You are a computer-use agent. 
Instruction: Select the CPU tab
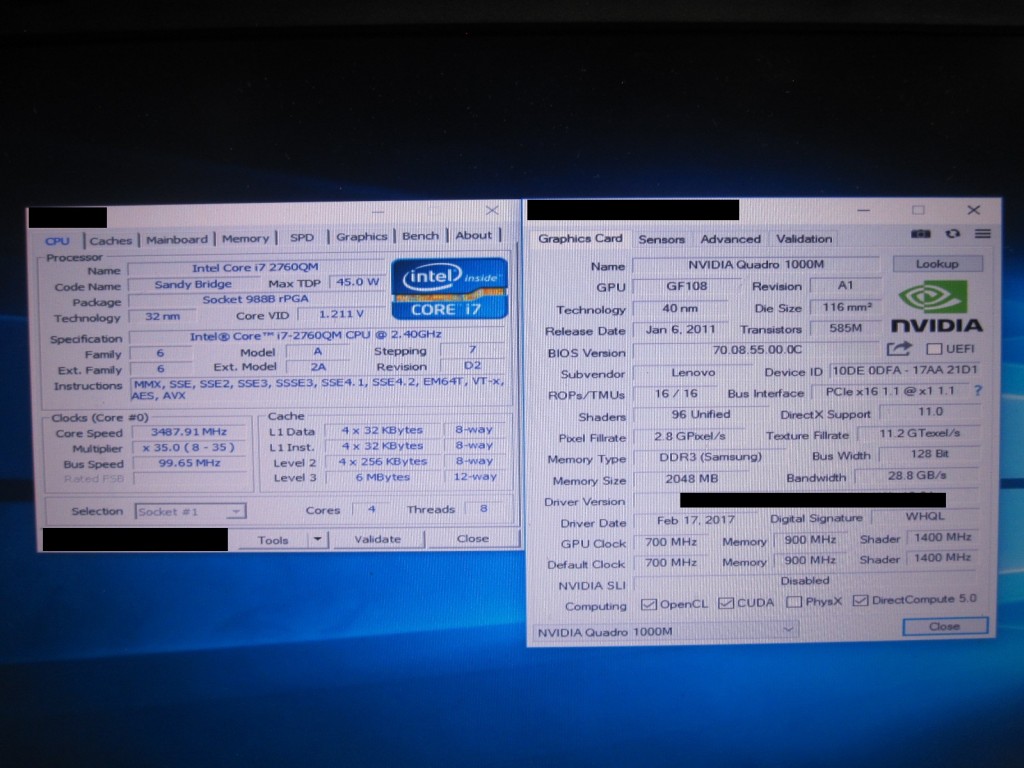pyautogui.click(x=57, y=241)
